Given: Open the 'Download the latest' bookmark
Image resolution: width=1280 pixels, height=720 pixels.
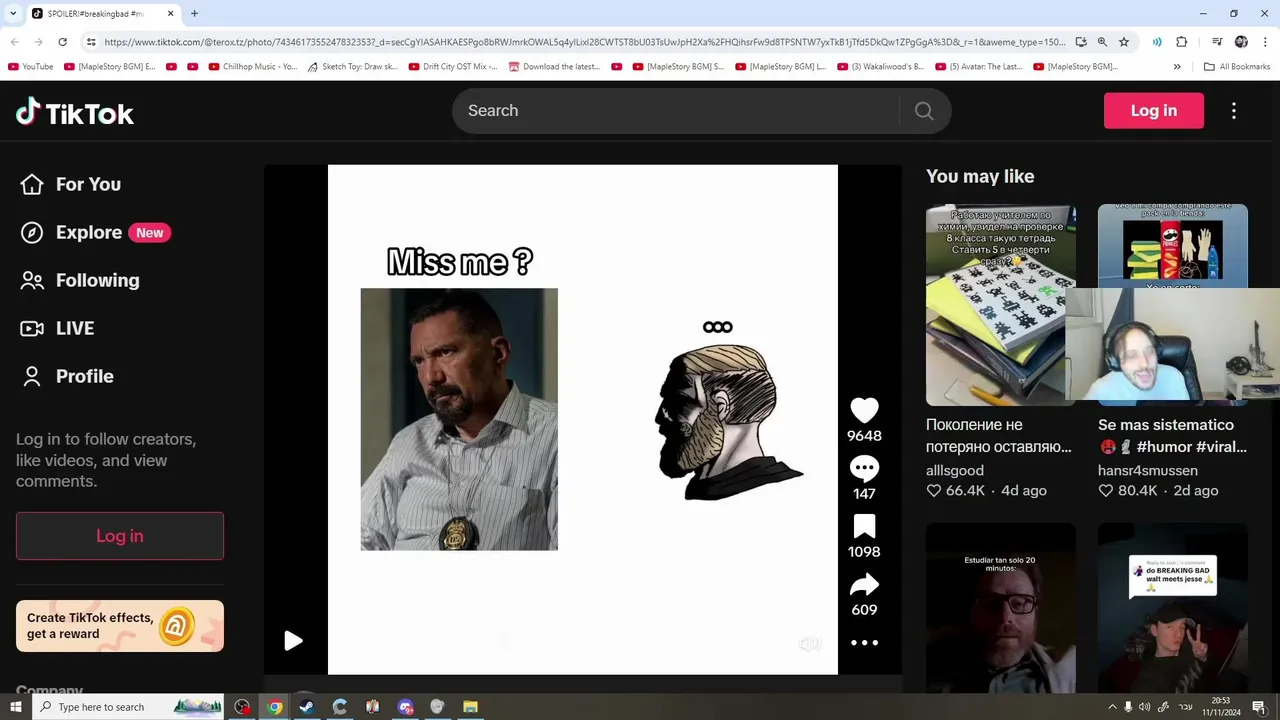Looking at the screenshot, I should click(x=554, y=67).
